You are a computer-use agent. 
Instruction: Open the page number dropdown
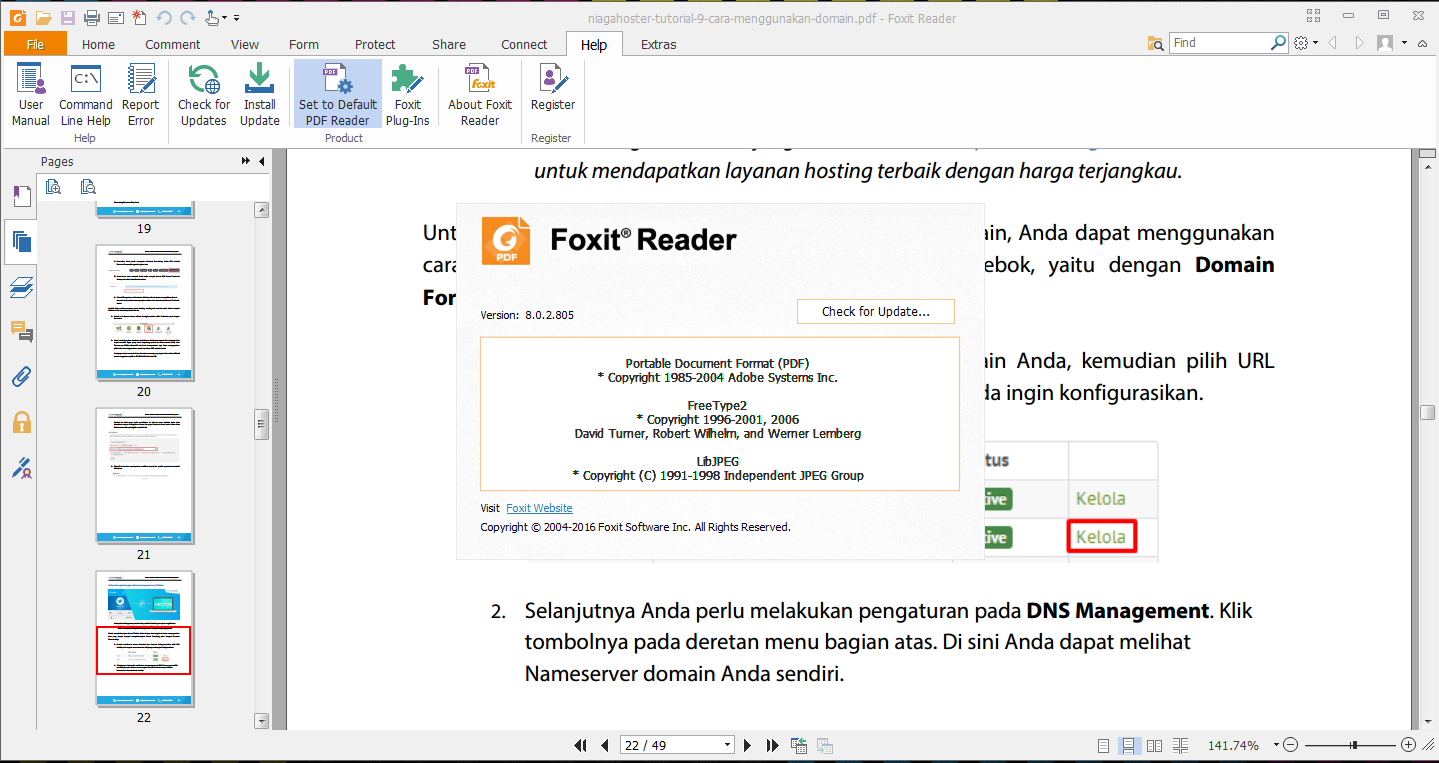pyautogui.click(x=727, y=745)
